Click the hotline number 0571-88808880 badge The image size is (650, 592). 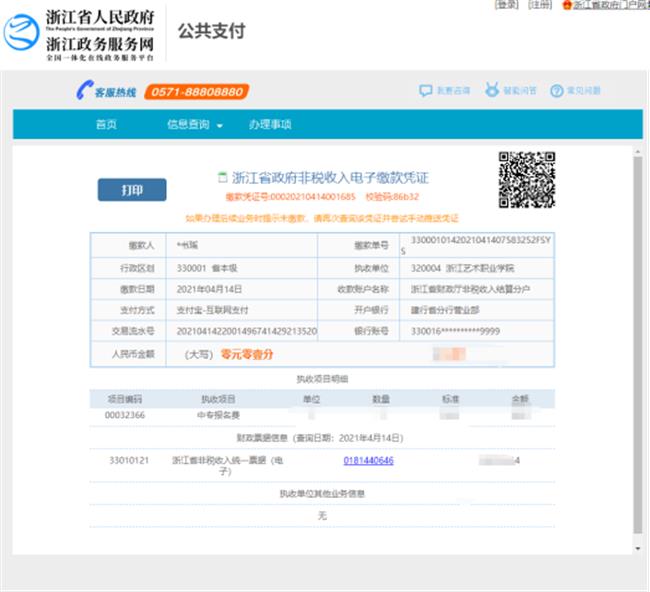coord(196,92)
